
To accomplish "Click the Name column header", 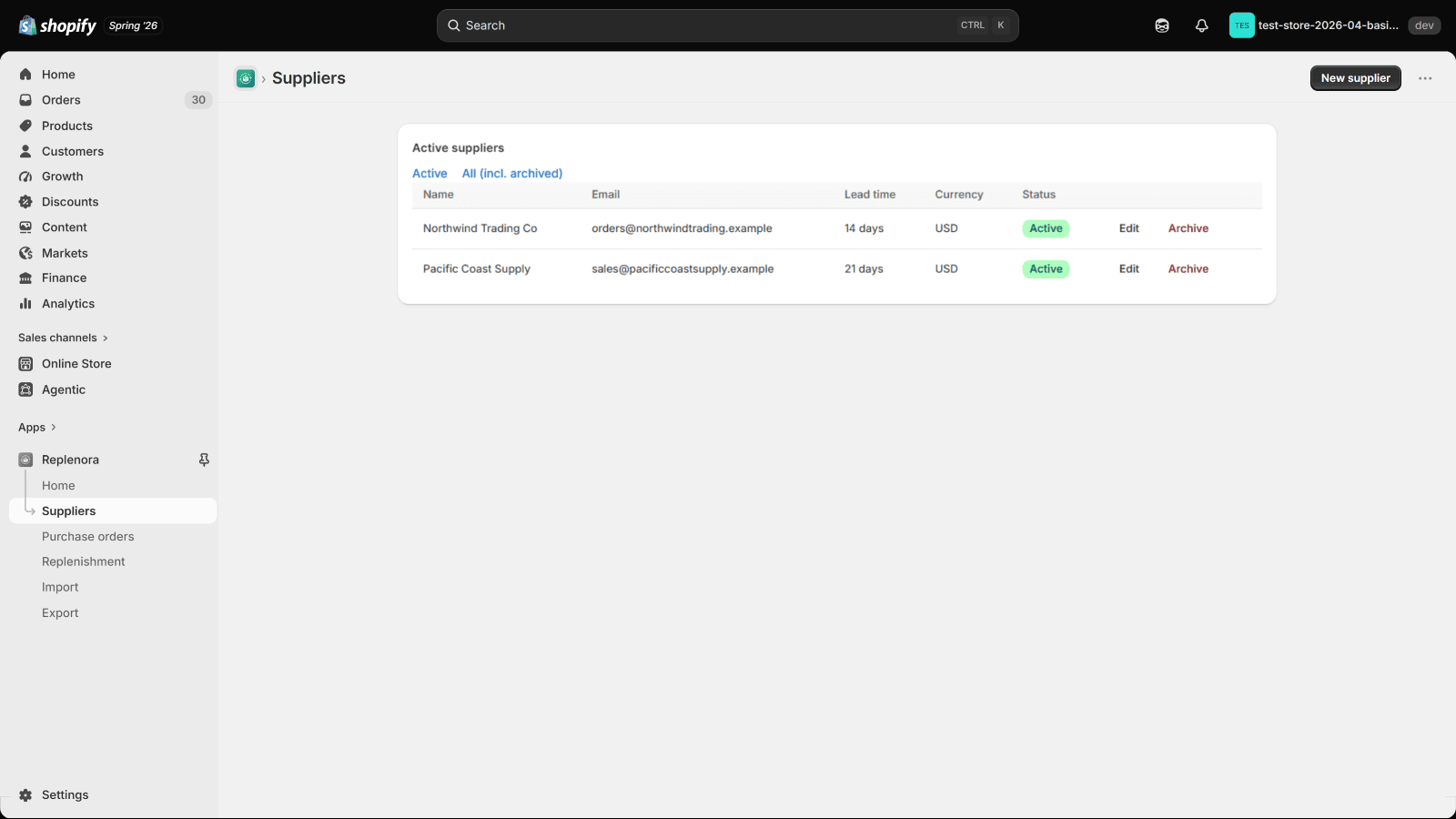I will (x=439, y=195).
